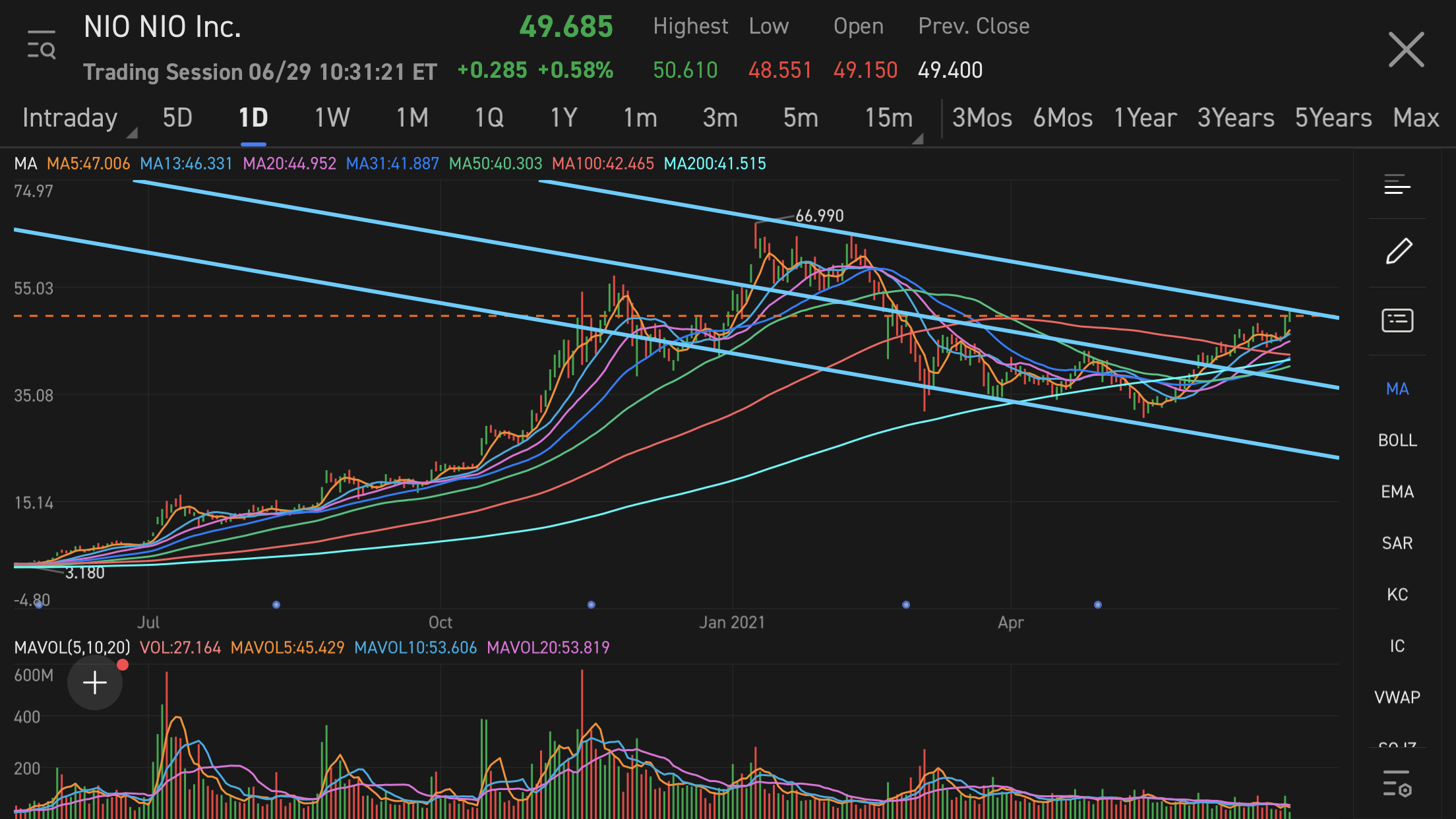The image size is (1456, 819).
Task: Open the notes panel icon
Action: [1397, 320]
